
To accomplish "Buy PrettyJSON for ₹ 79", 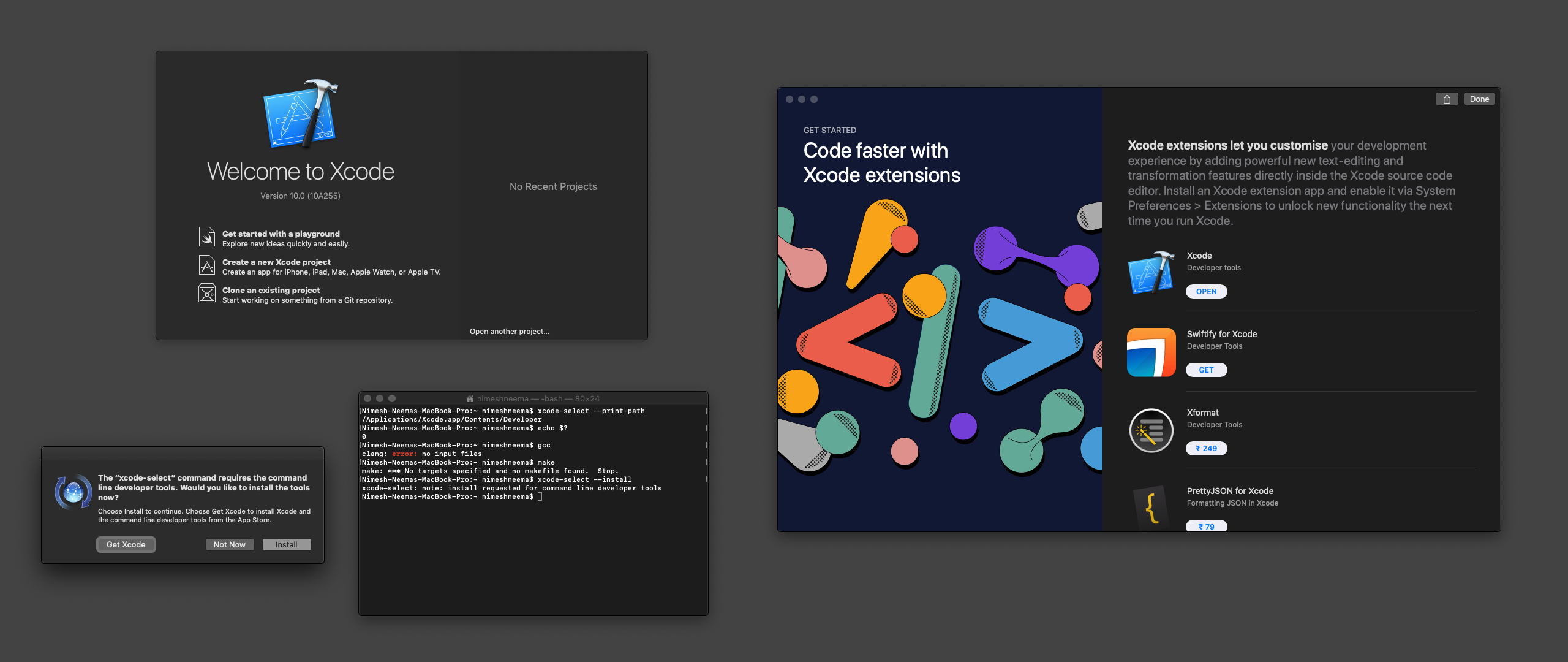I will [x=1206, y=526].
